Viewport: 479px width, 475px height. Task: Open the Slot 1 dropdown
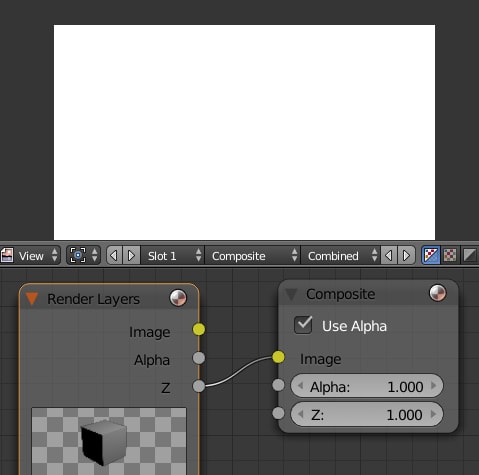click(172, 256)
